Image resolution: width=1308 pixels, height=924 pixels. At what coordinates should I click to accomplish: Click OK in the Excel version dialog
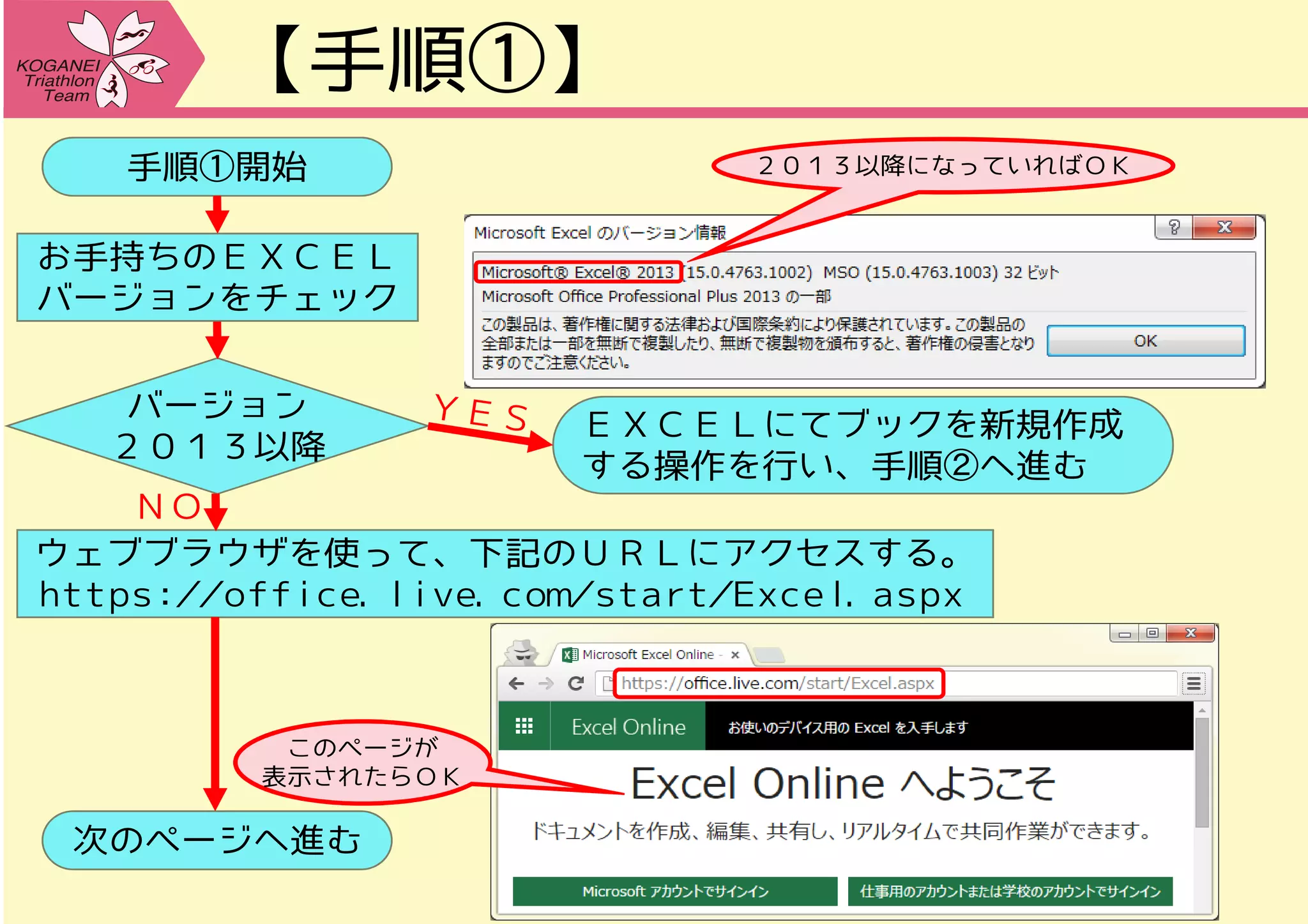coord(1146,341)
